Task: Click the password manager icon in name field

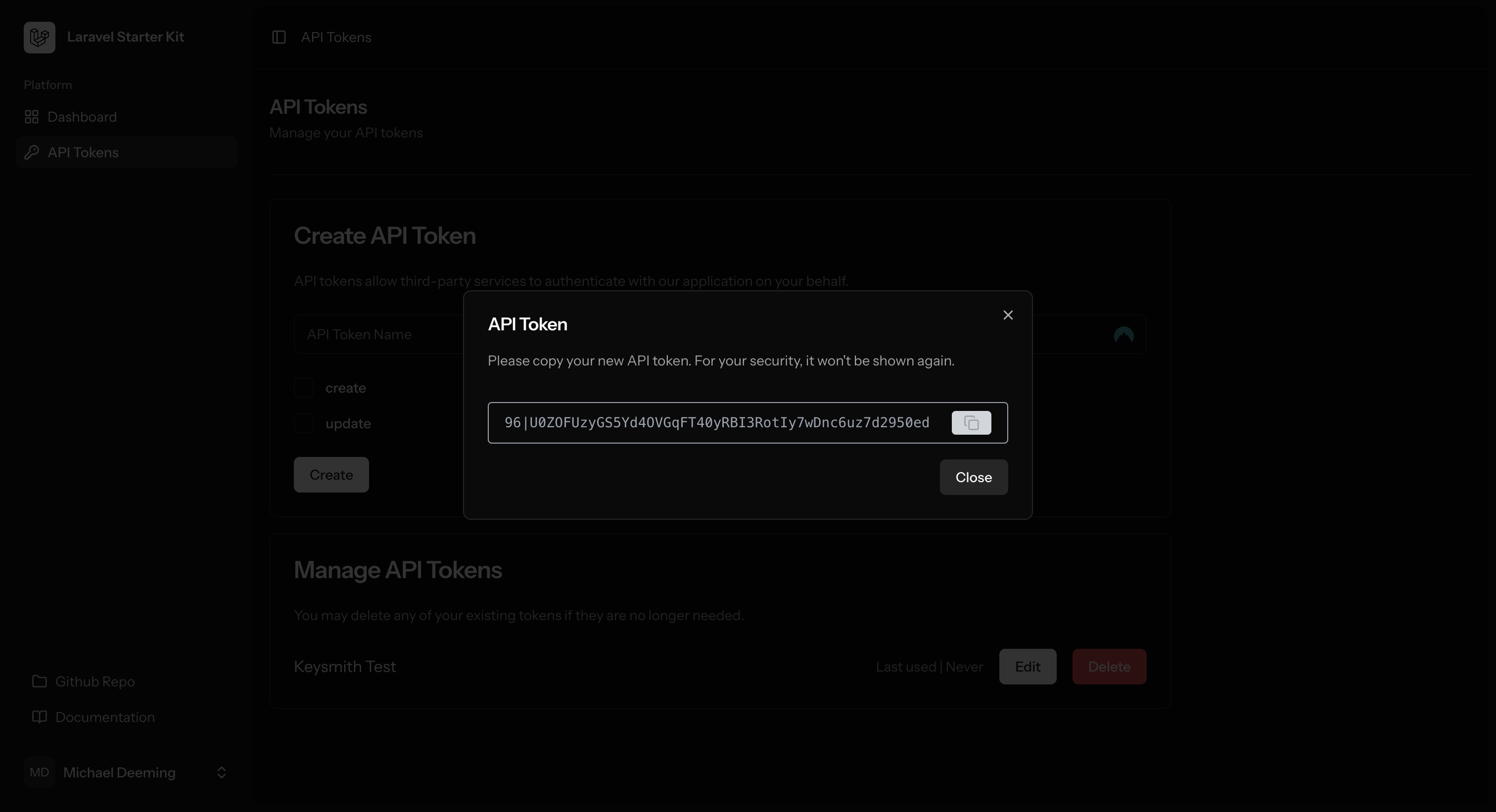Action: coord(1123,335)
